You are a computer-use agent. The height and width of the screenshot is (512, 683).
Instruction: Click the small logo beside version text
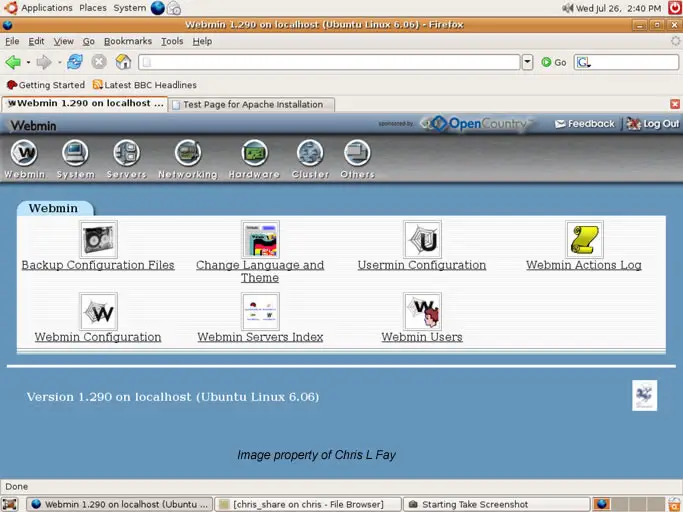click(x=644, y=396)
